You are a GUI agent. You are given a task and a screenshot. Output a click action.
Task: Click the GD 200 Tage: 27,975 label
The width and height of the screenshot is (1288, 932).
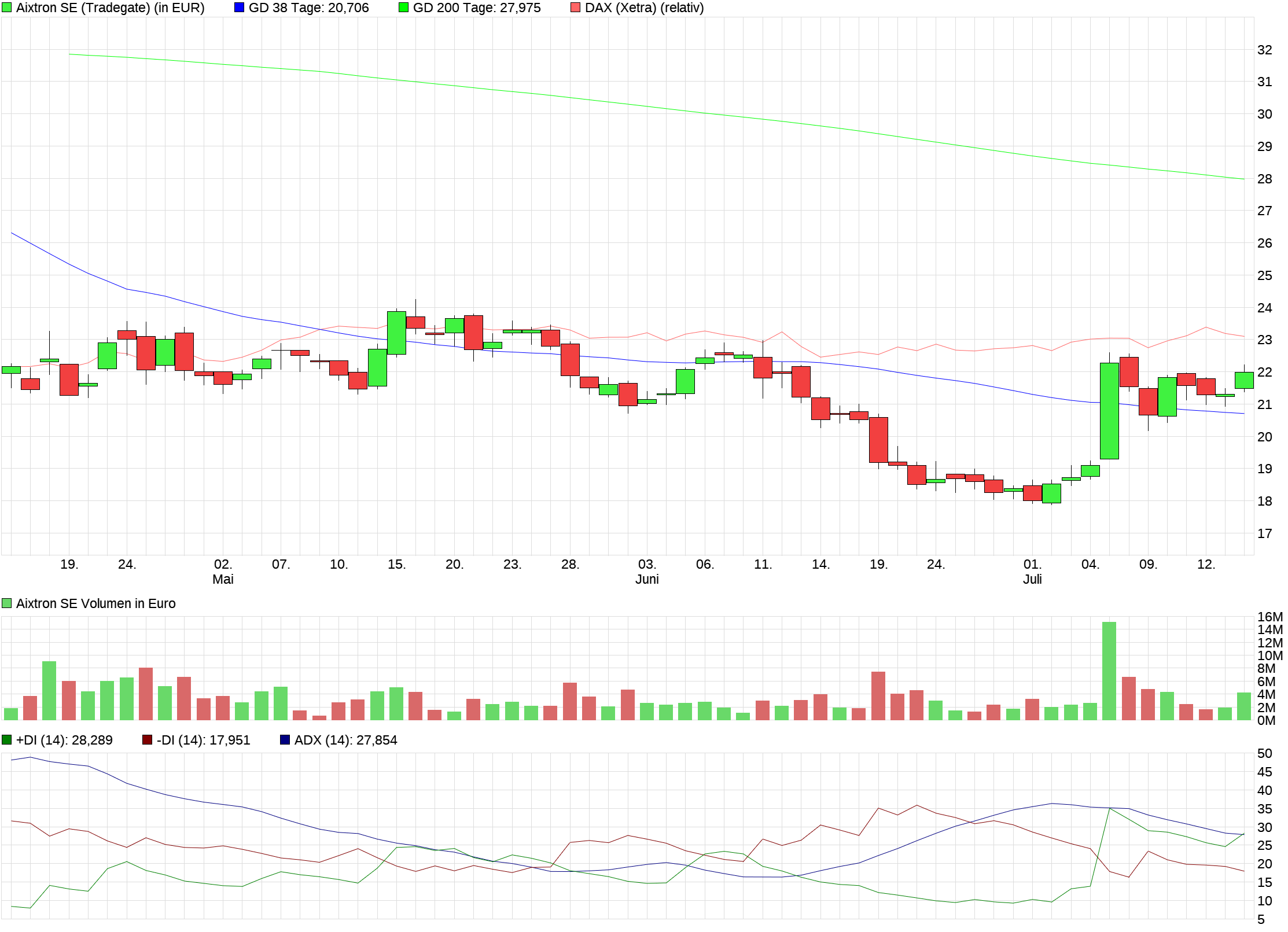tap(476, 8)
